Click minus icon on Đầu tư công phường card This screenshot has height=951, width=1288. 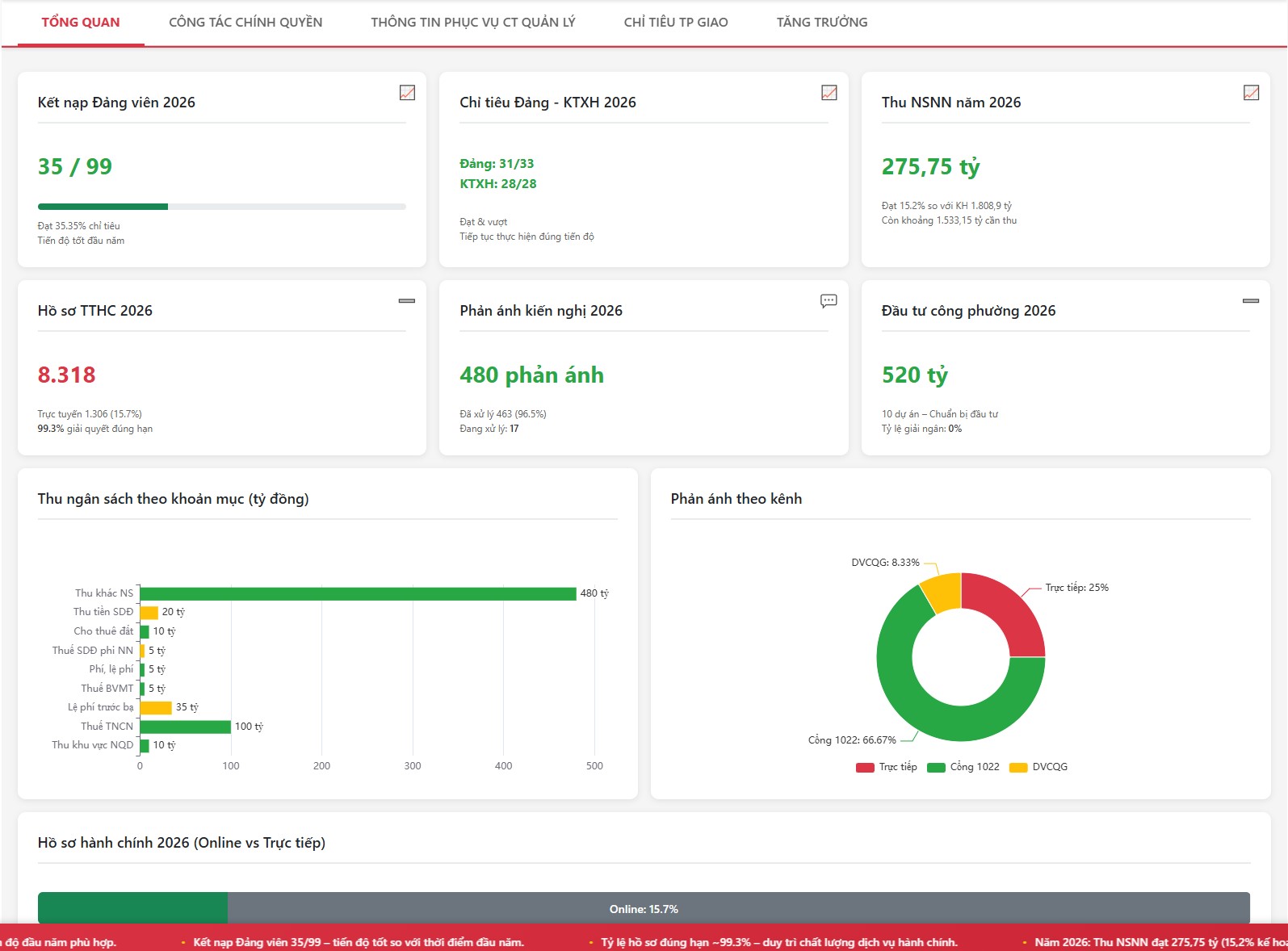pos(1251,300)
